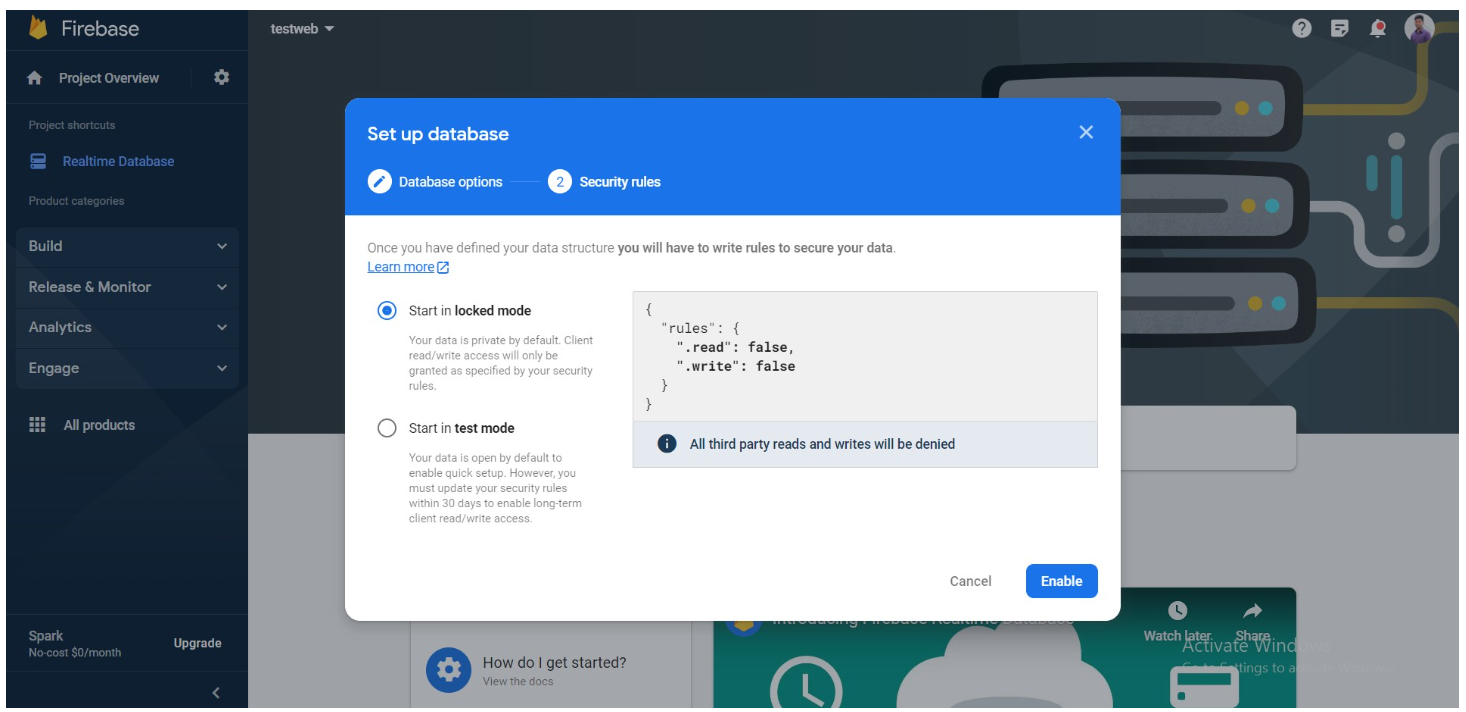This screenshot has width=1466, height=712.
Task: Click the Watch later clock icon
Action: click(x=1178, y=610)
